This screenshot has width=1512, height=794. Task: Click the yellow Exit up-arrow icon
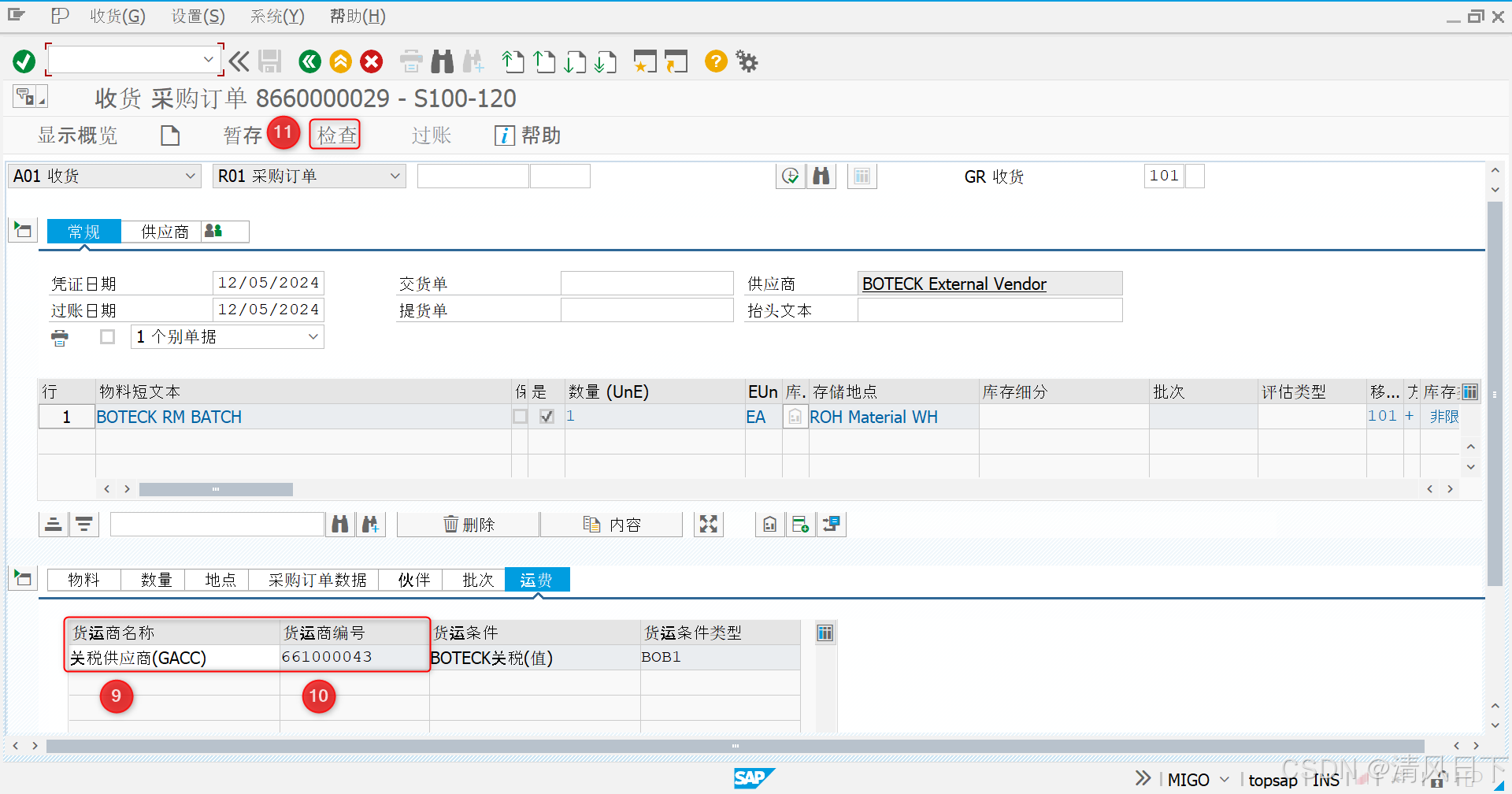click(x=341, y=61)
